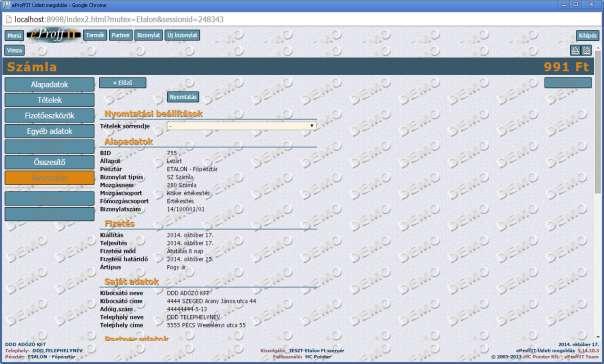Switch to the Alapadatok sidebar tab
This screenshot has width=604, height=364.
[x=49, y=84]
